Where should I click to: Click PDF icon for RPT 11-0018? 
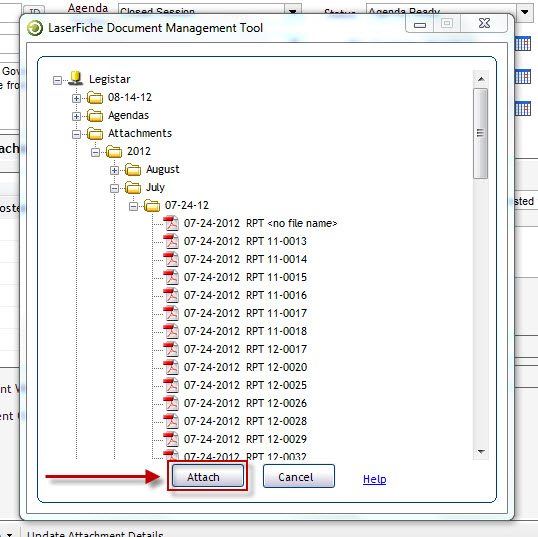coord(171,331)
